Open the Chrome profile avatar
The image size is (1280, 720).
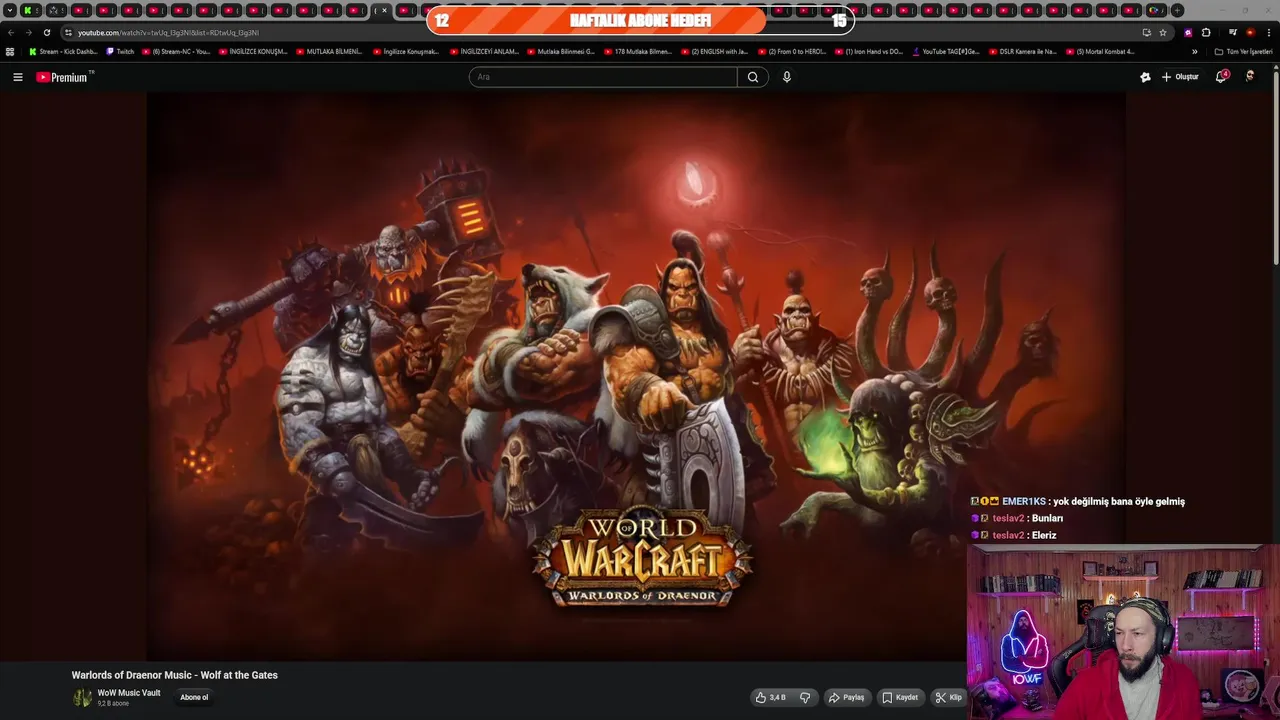[1250, 32]
